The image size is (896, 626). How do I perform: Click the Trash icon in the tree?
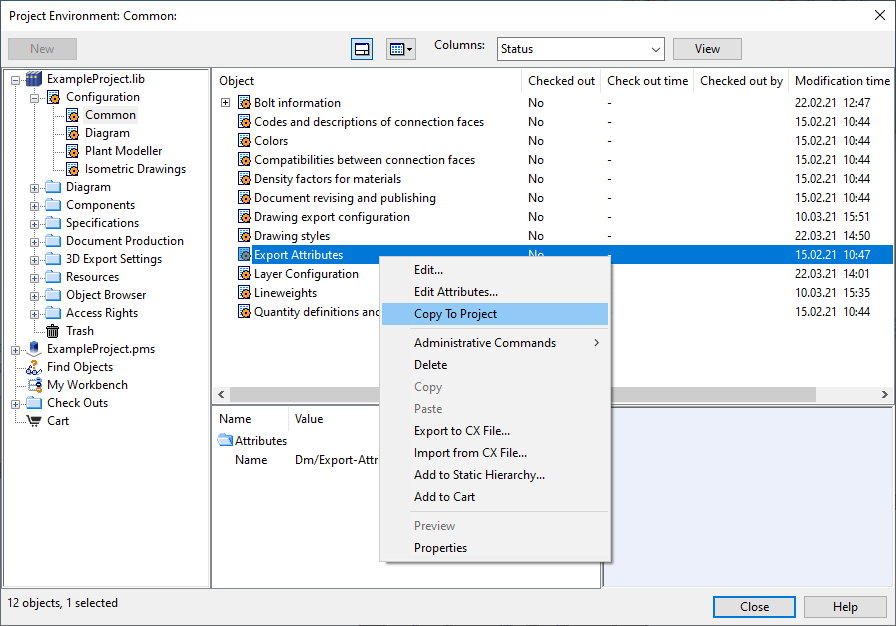click(x=53, y=331)
